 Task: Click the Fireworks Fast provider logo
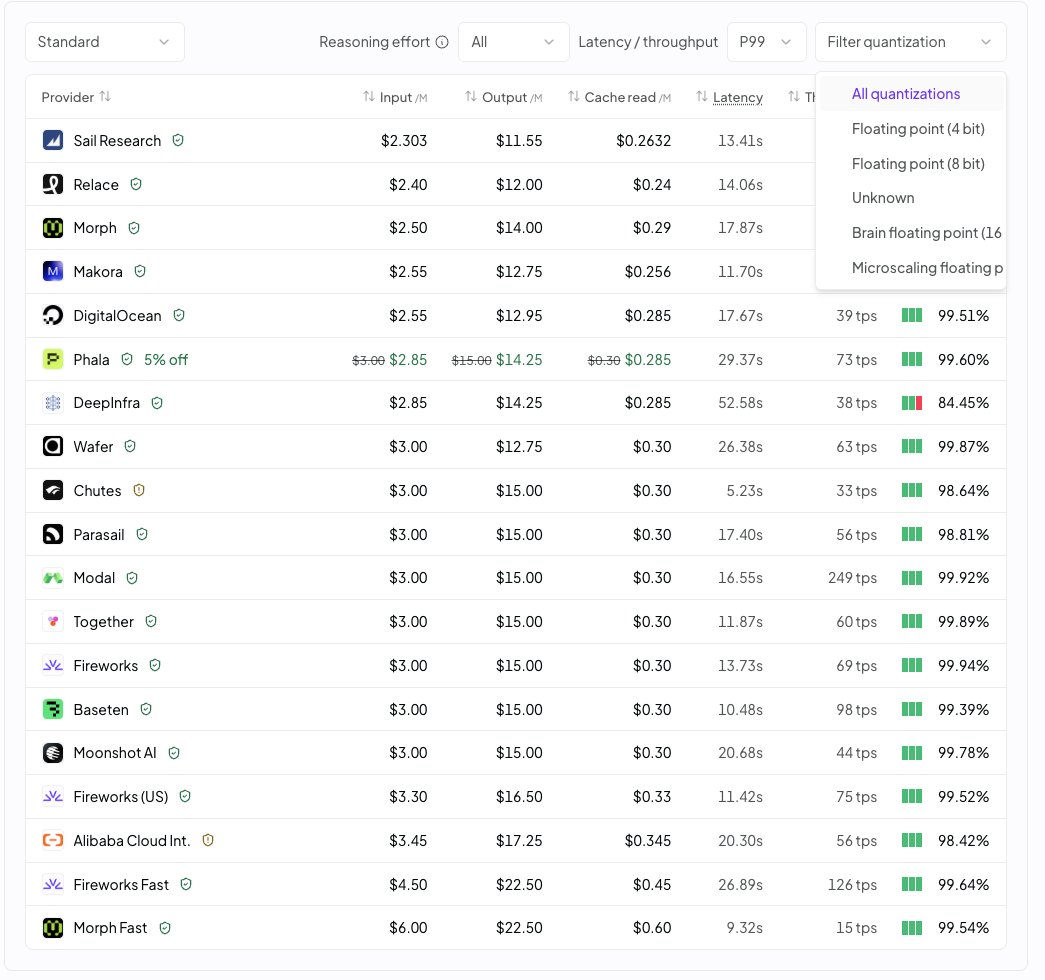click(x=53, y=885)
